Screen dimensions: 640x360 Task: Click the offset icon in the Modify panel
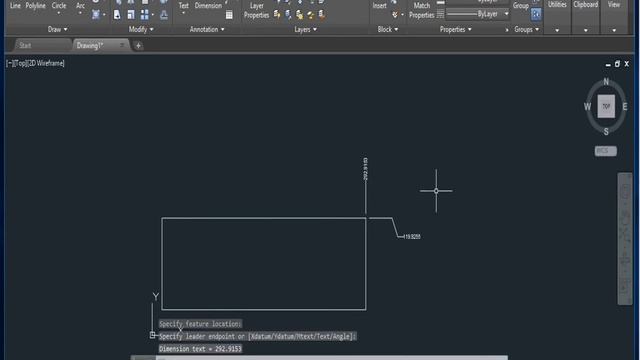[x=164, y=15]
